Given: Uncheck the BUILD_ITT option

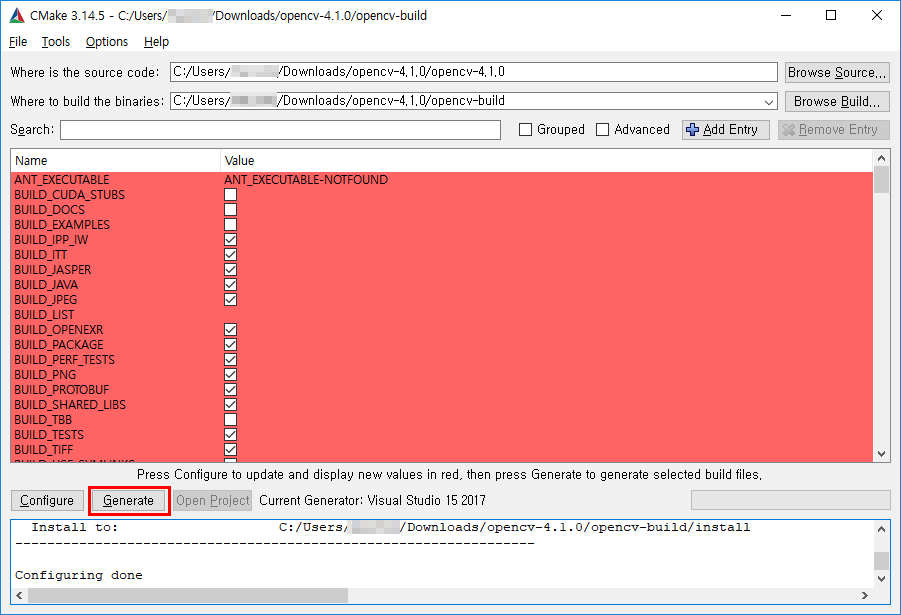Looking at the screenshot, I should (230, 255).
